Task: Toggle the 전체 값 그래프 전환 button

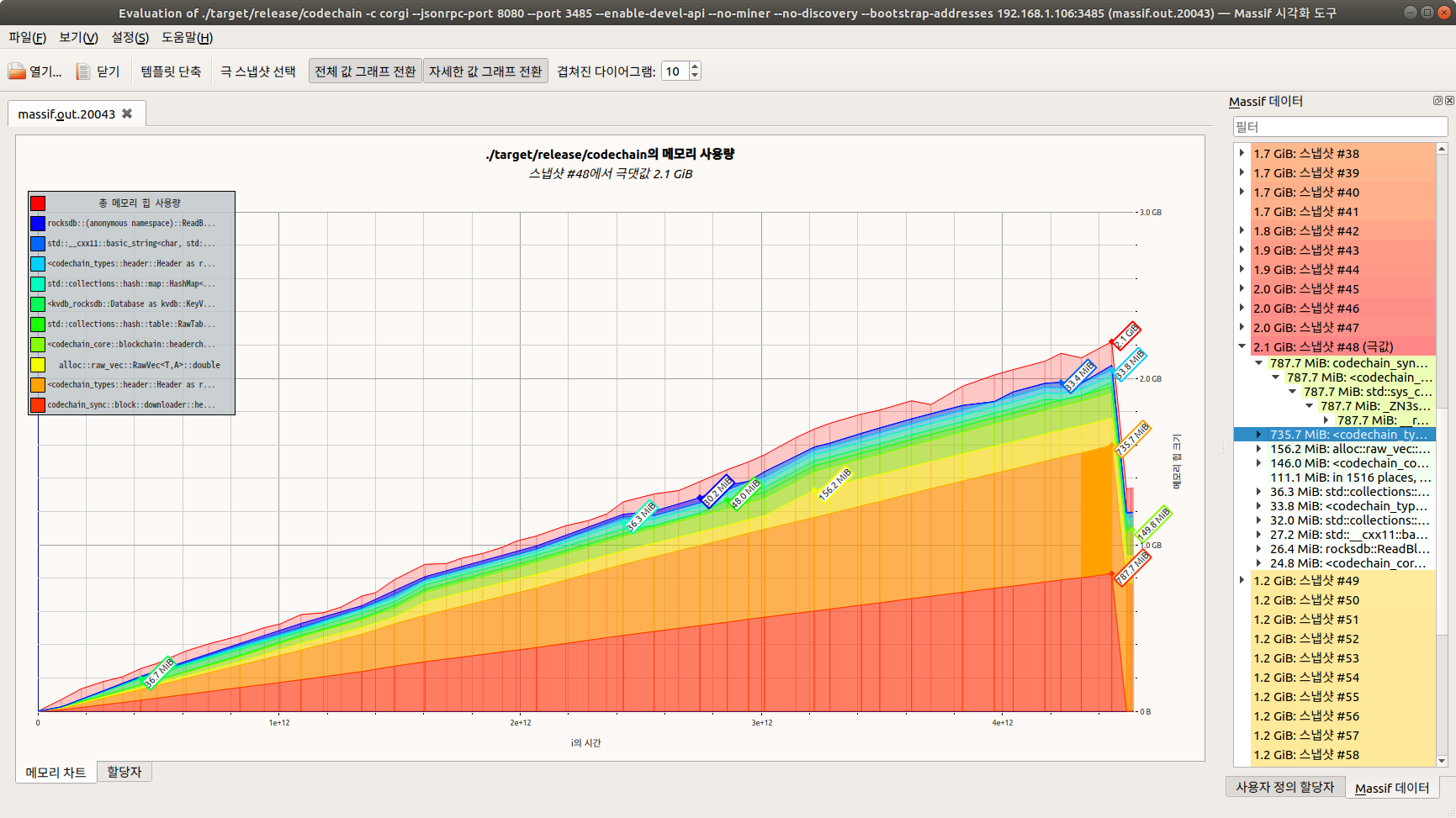Action: point(365,71)
